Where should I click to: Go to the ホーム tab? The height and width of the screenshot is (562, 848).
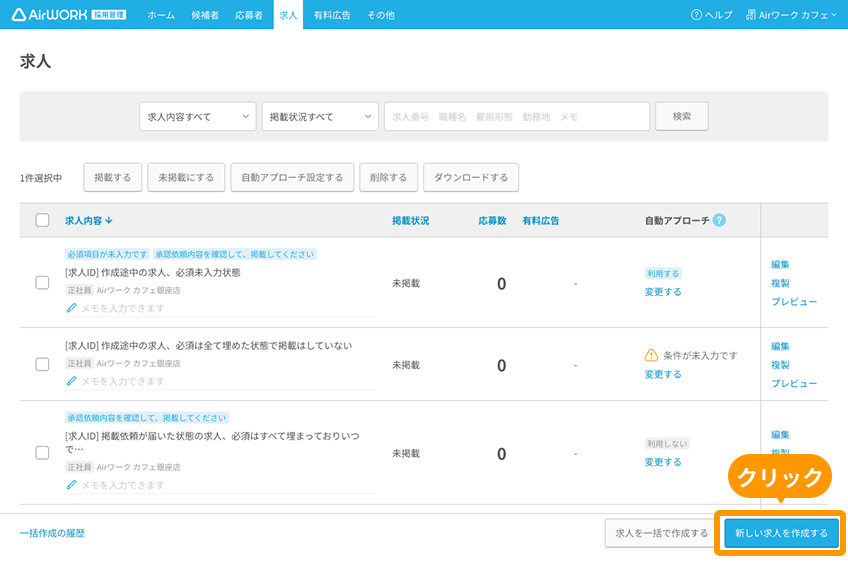tap(161, 15)
